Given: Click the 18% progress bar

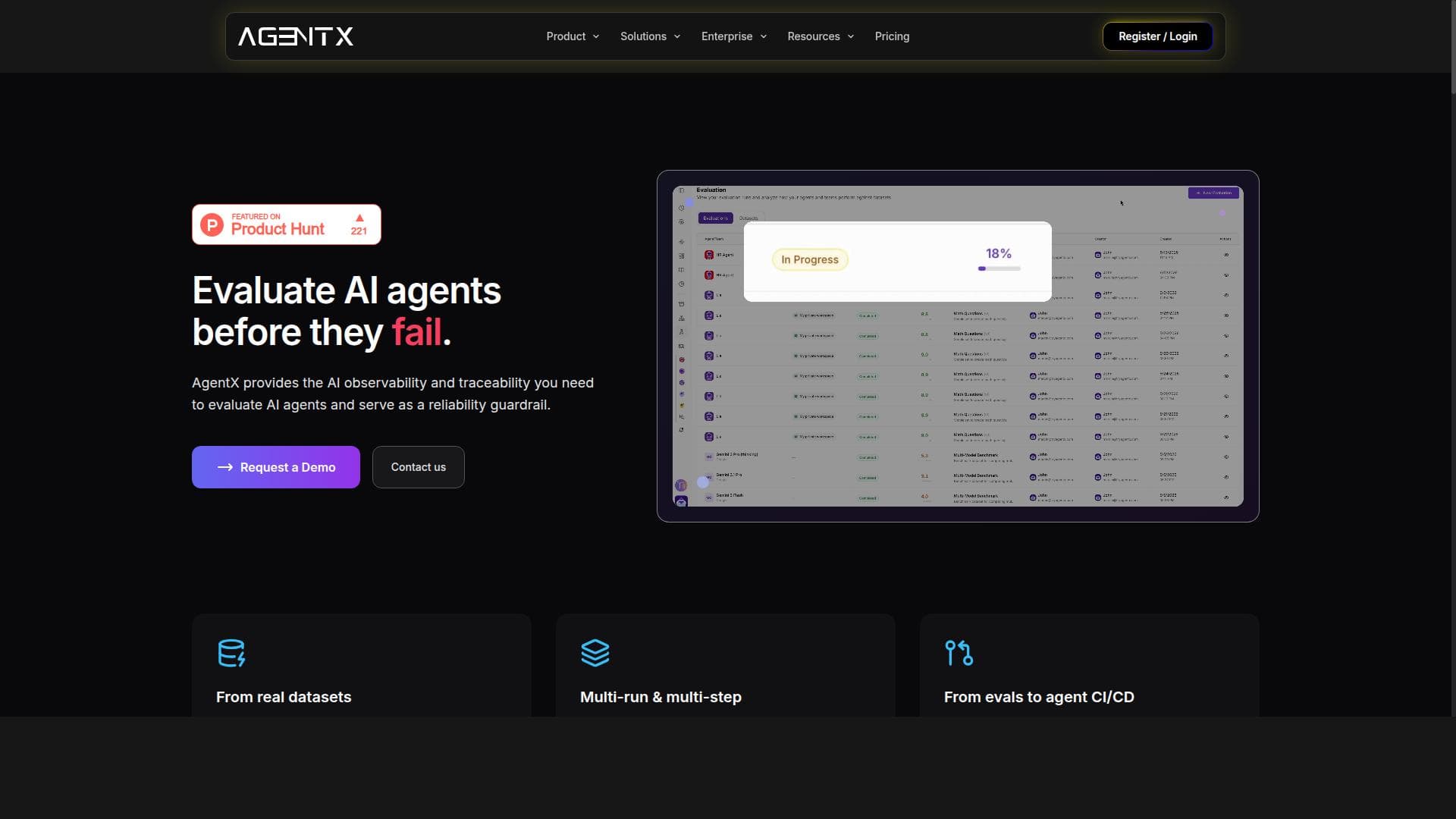Looking at the screenshot, I should coord(999,268).
